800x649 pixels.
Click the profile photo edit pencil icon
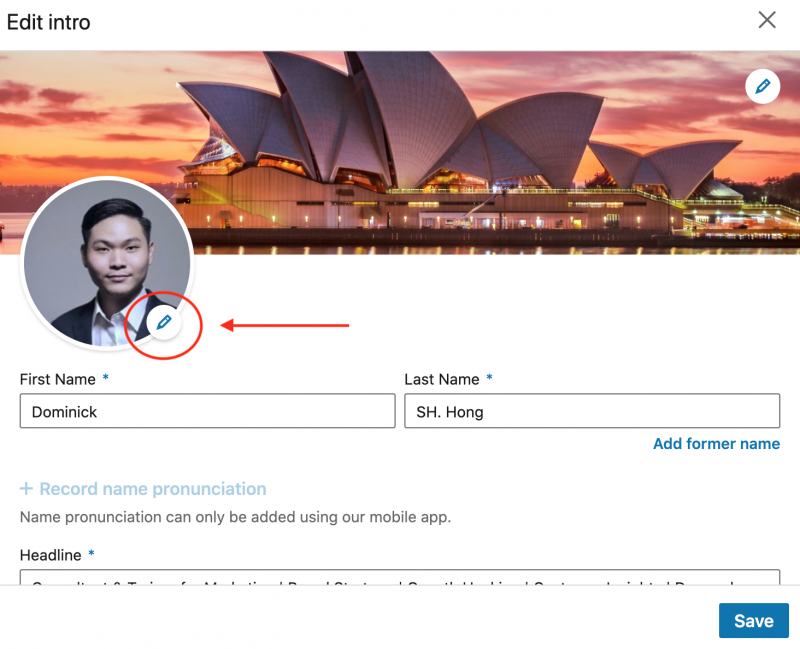point(164,322)
